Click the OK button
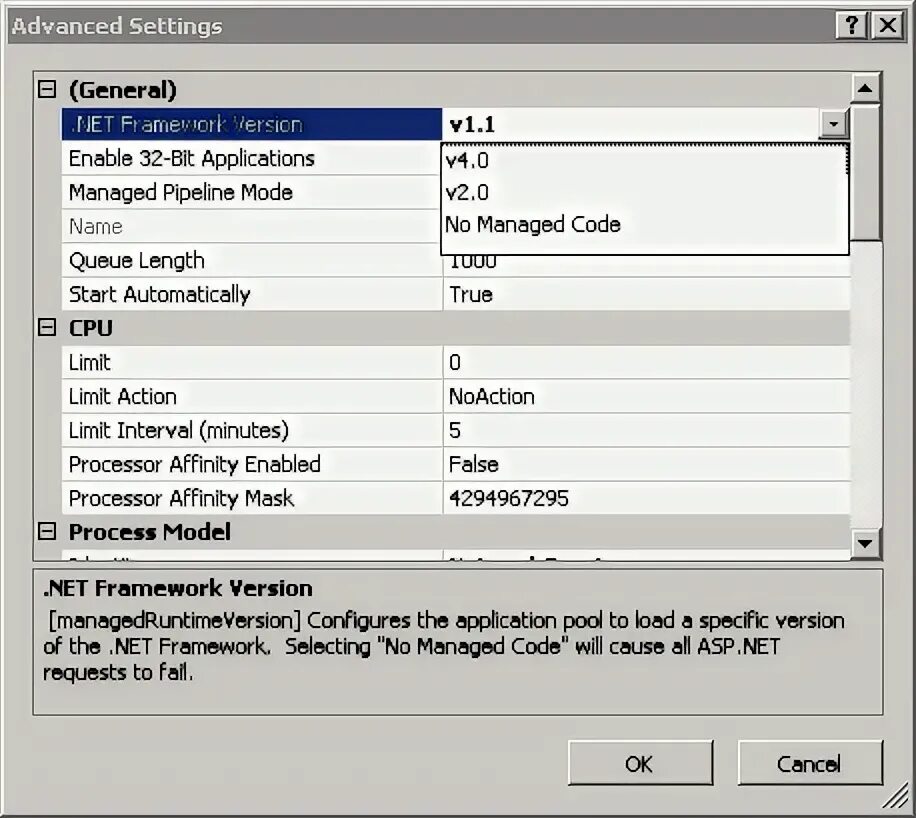The image size is (916, 818). (x=640, y=763)
